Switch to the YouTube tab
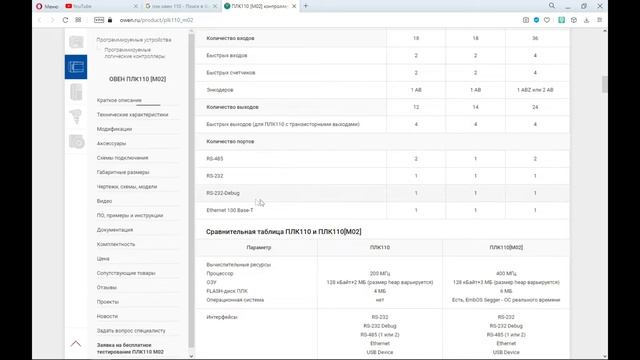This screenshot has width=640, height=360. coord(97,6)
